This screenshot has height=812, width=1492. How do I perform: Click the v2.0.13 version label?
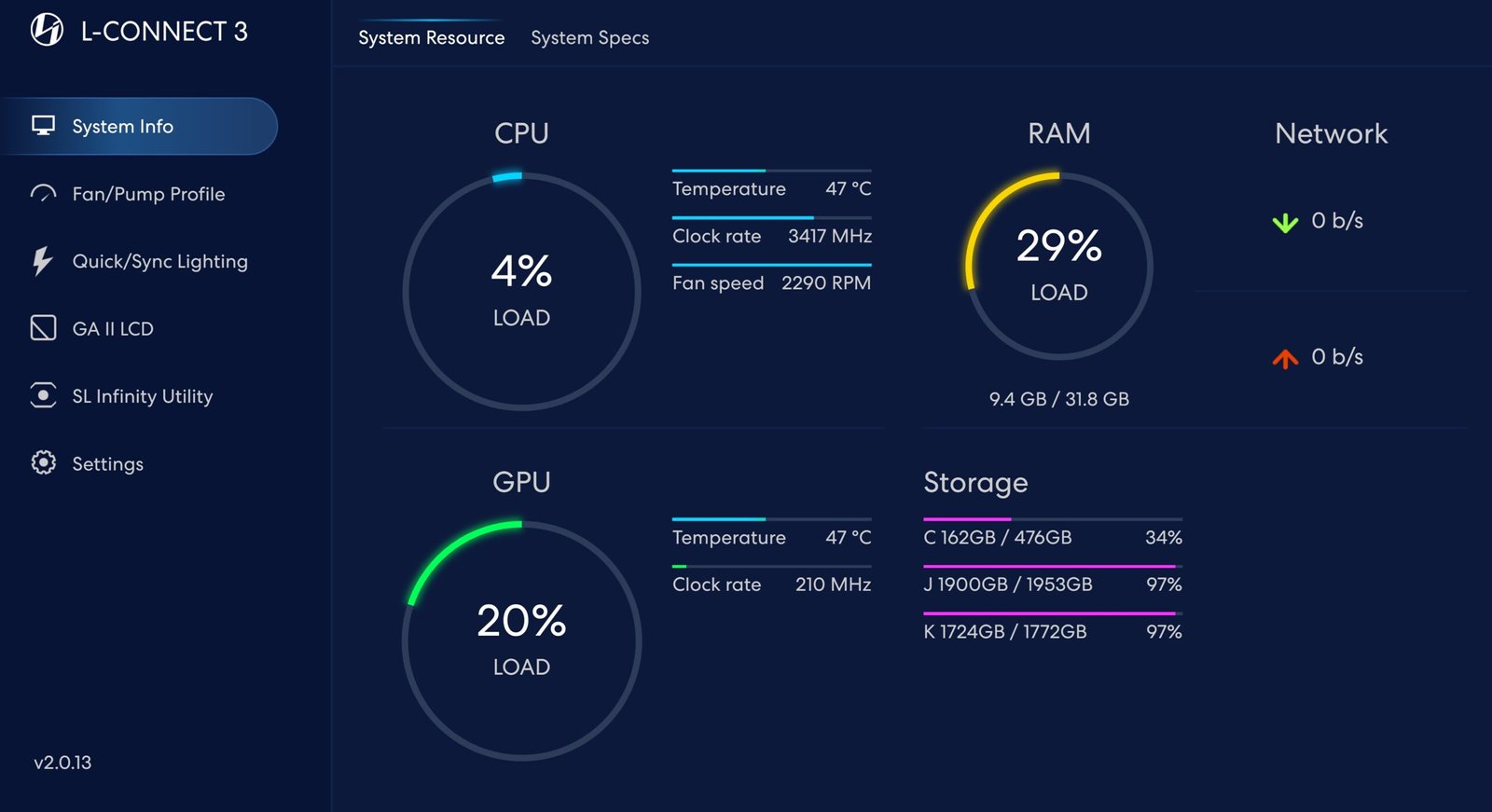point(62,763)
